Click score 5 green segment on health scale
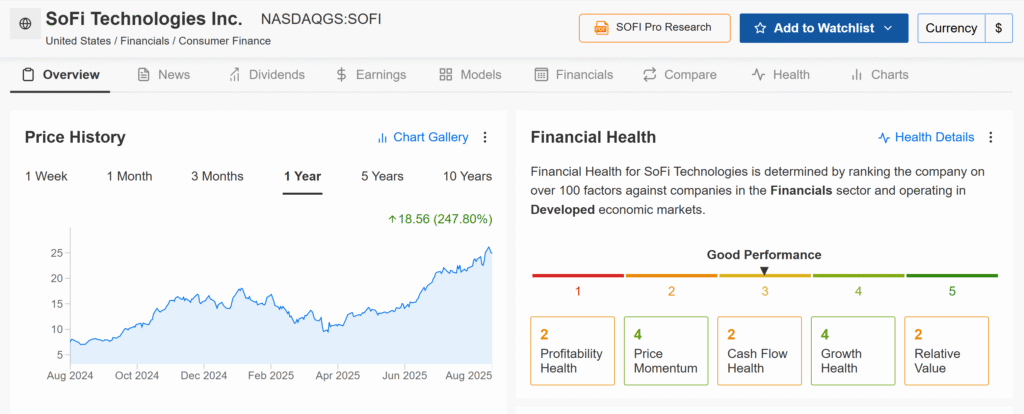Screen dimensions: 1024x414 [x=952, y=276]
